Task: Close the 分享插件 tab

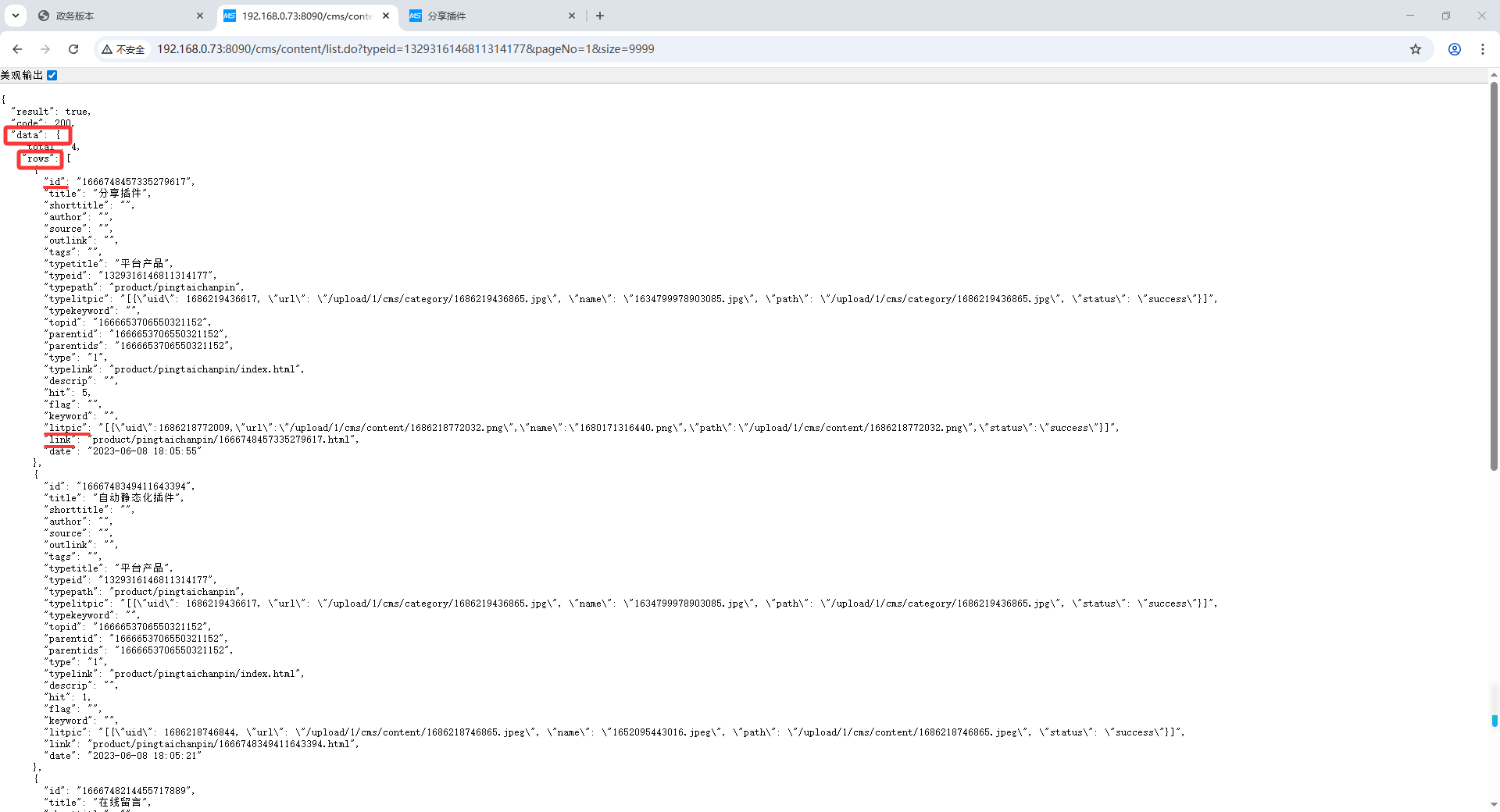Action: (572, 16)
